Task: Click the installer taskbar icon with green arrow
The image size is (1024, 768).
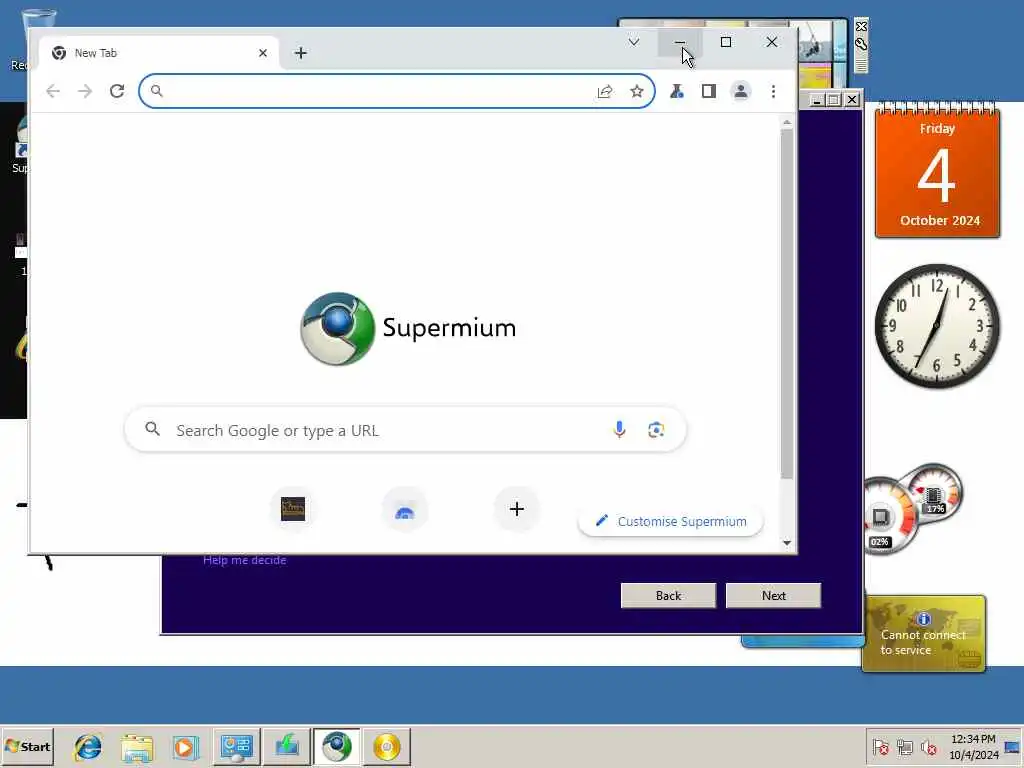Action: [x=287, y=746]
